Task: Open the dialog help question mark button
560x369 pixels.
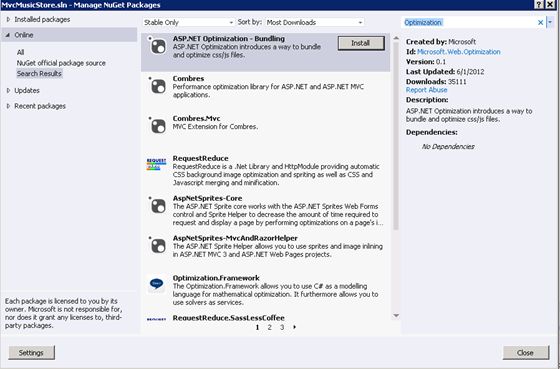Action: point(539,4)
